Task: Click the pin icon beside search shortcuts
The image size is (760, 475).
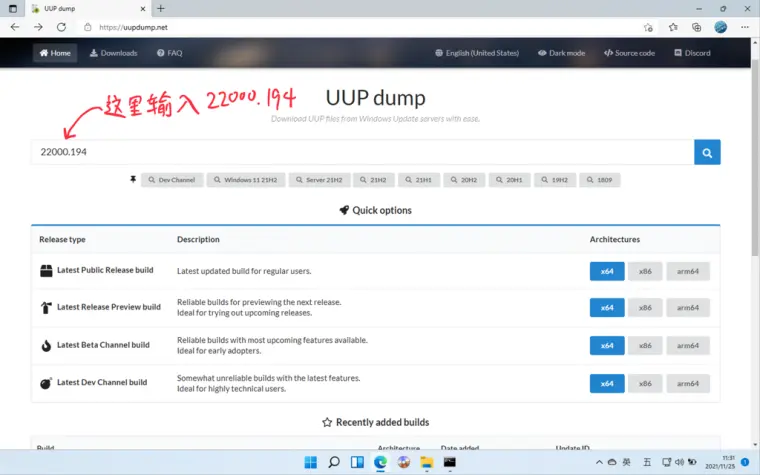Action: 133,180
